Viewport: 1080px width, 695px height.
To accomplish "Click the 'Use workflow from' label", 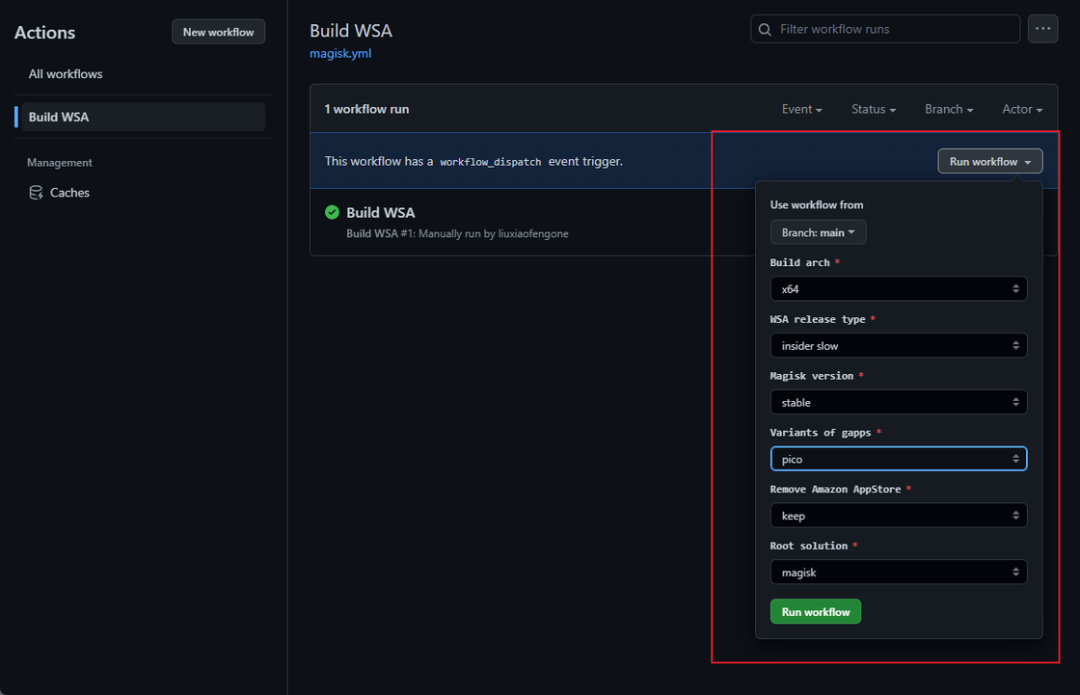I will tap(816, 205).
